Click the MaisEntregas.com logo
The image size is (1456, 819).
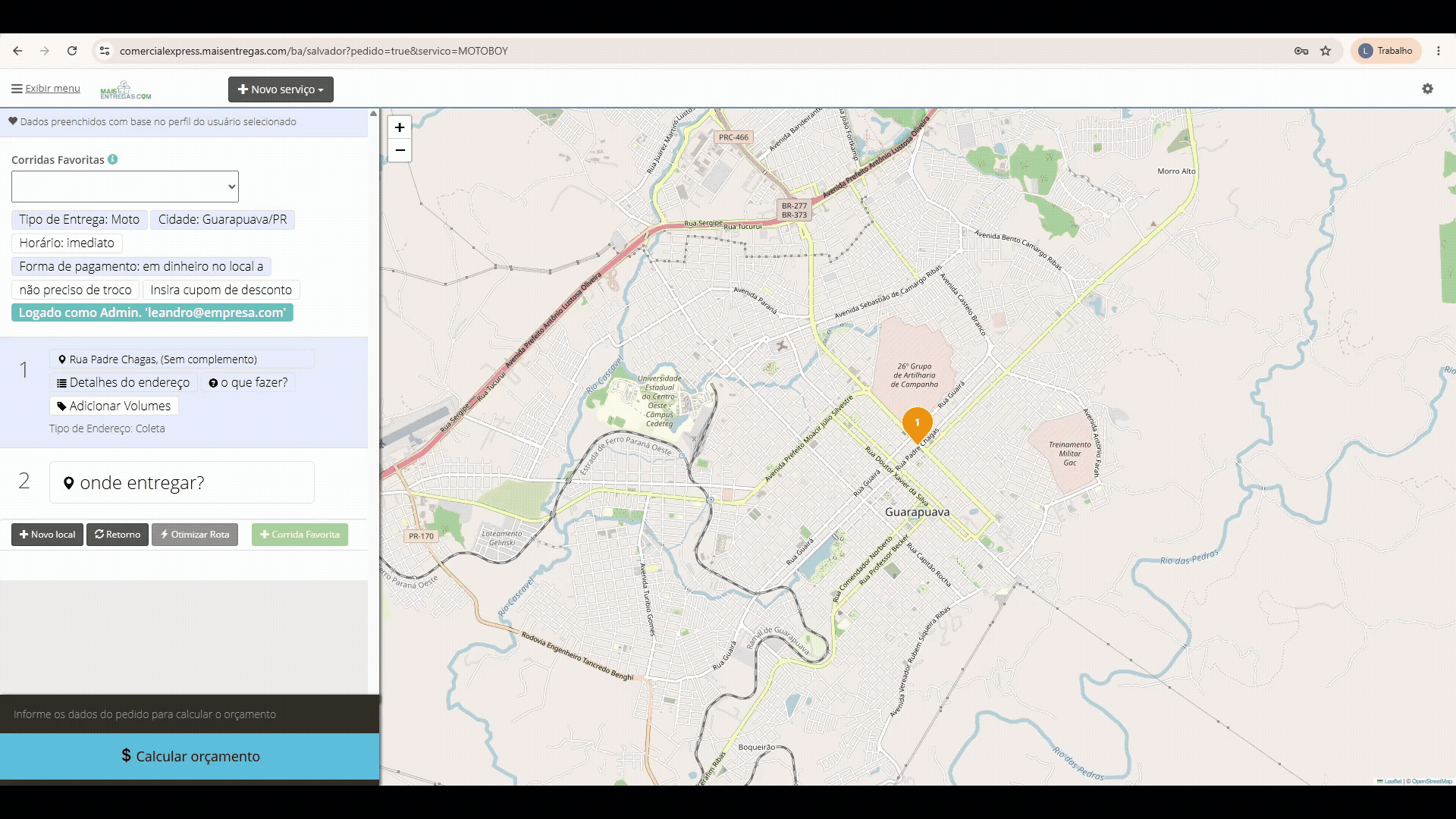click(x=126, y=90)
